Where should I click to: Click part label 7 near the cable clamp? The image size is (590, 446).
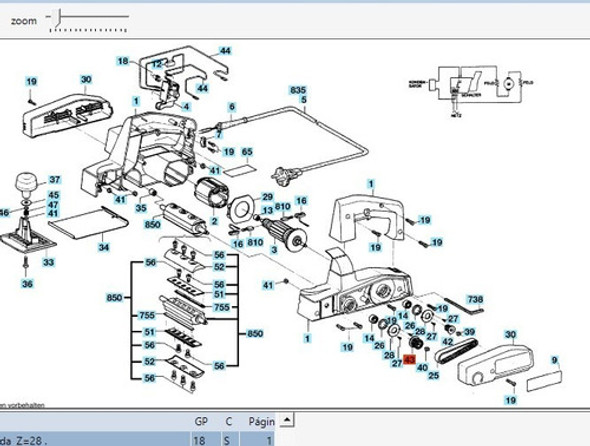pos(219,134)
